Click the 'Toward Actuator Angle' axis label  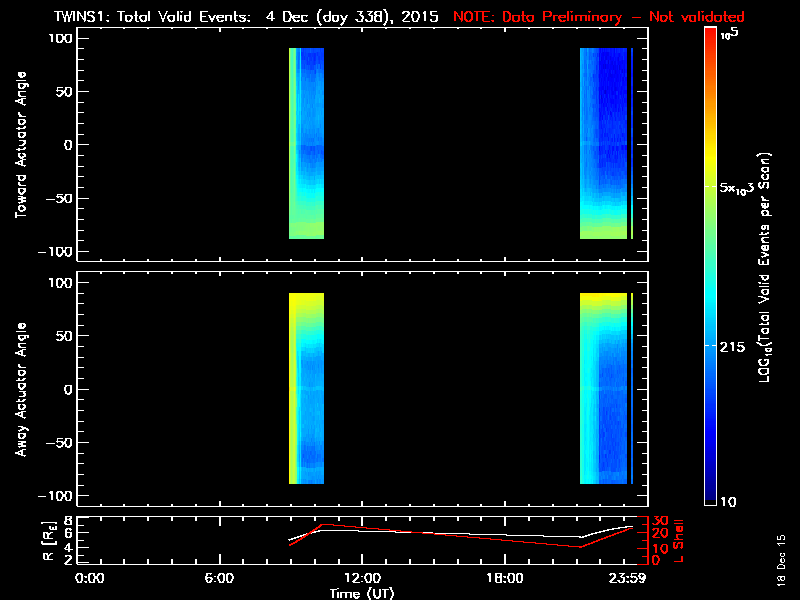click(19, 145)
